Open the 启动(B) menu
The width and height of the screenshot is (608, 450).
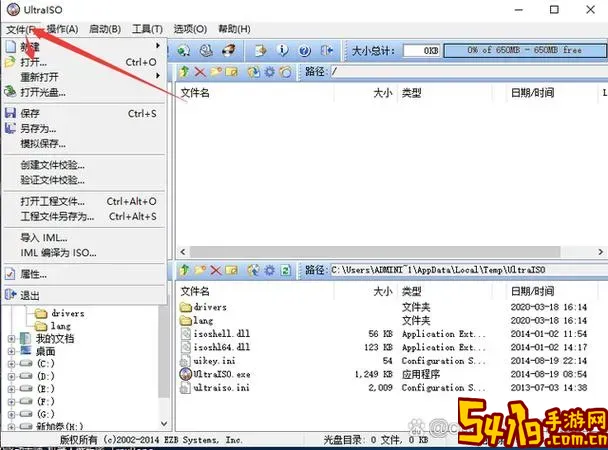coord(105,29)
